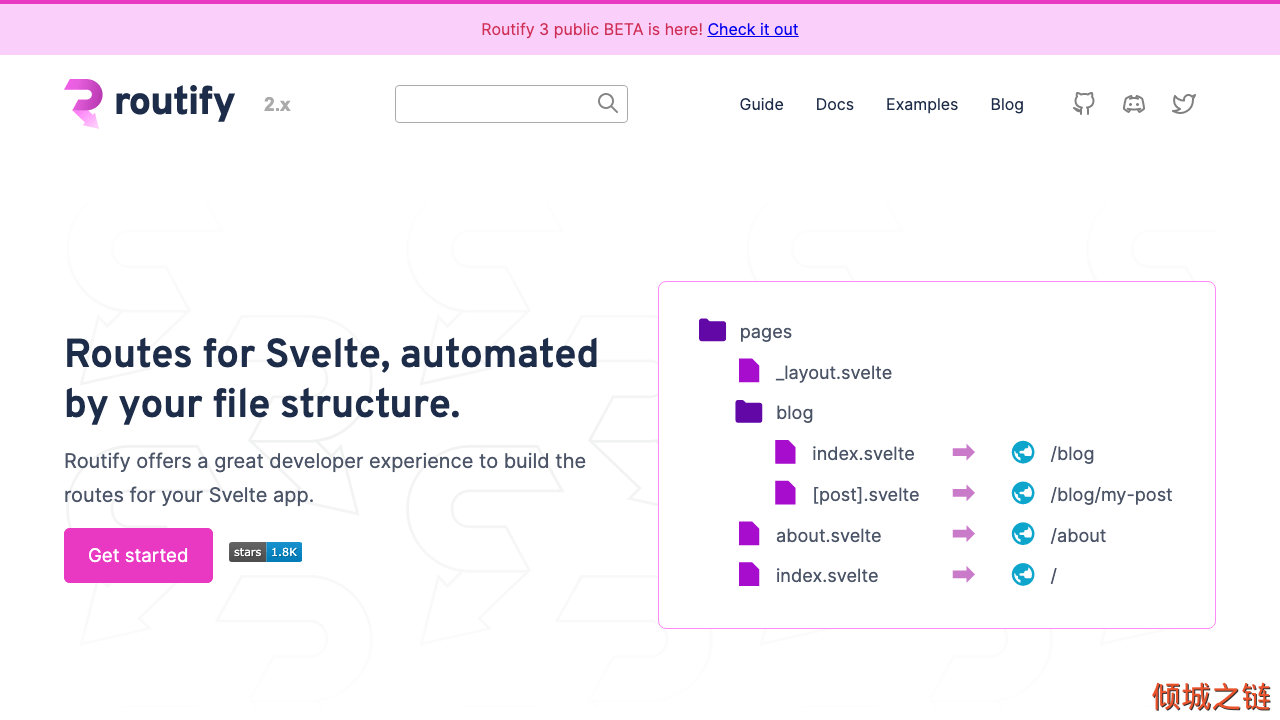Click the 'pages' folder label
This screenshot has height=720, width=1280.
coord(766,332)
